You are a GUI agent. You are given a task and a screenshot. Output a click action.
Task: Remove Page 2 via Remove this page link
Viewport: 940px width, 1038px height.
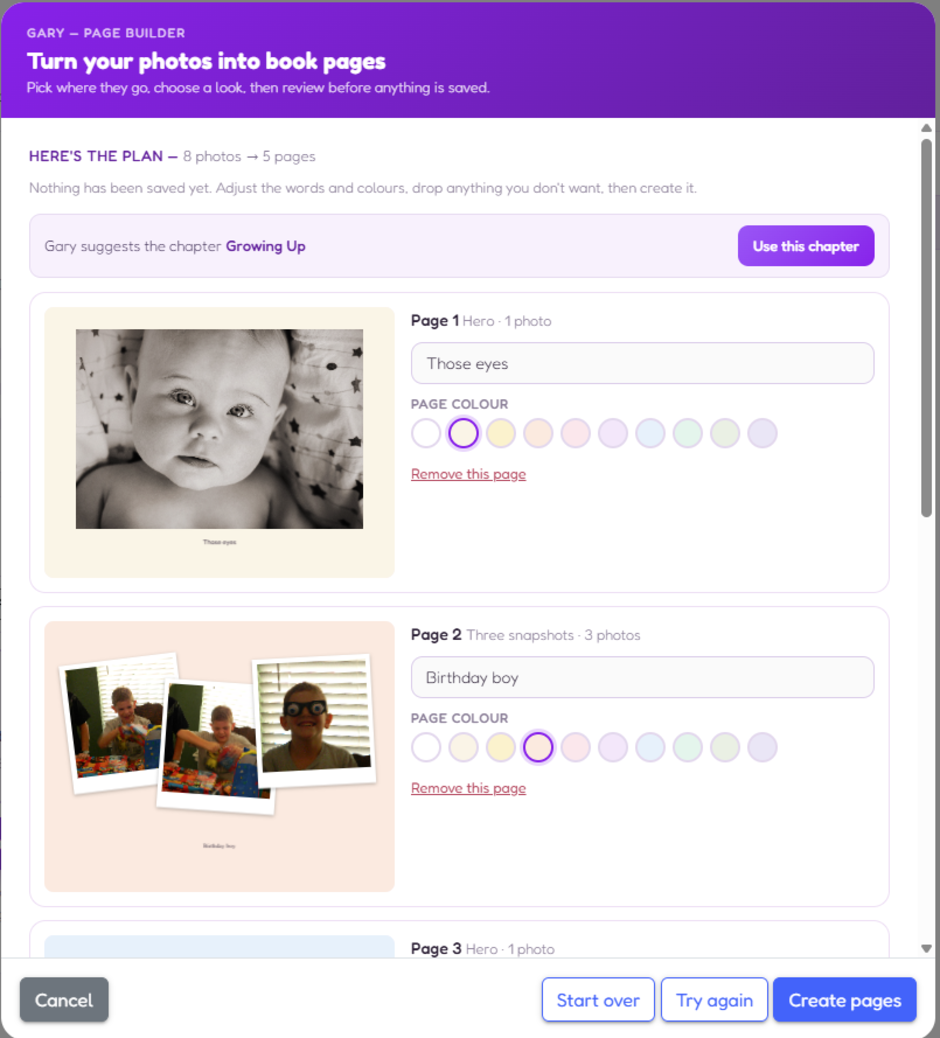click(469, 788)
